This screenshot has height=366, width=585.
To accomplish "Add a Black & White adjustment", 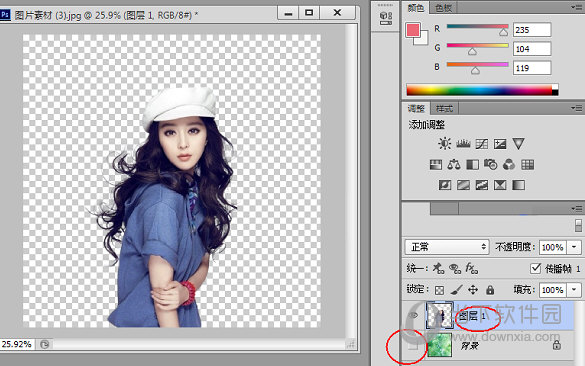I will coord(472,165).
